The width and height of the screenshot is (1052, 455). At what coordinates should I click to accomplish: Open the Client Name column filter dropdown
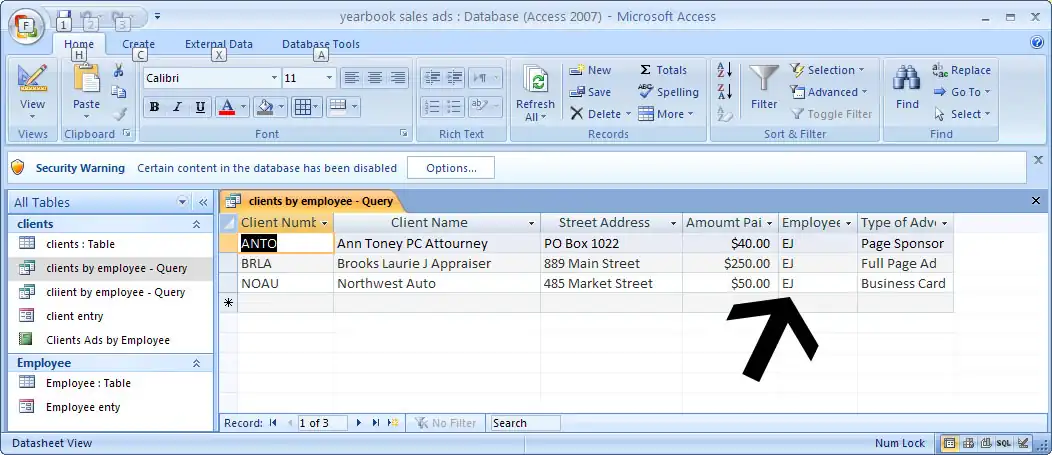[x=530, y=223]
